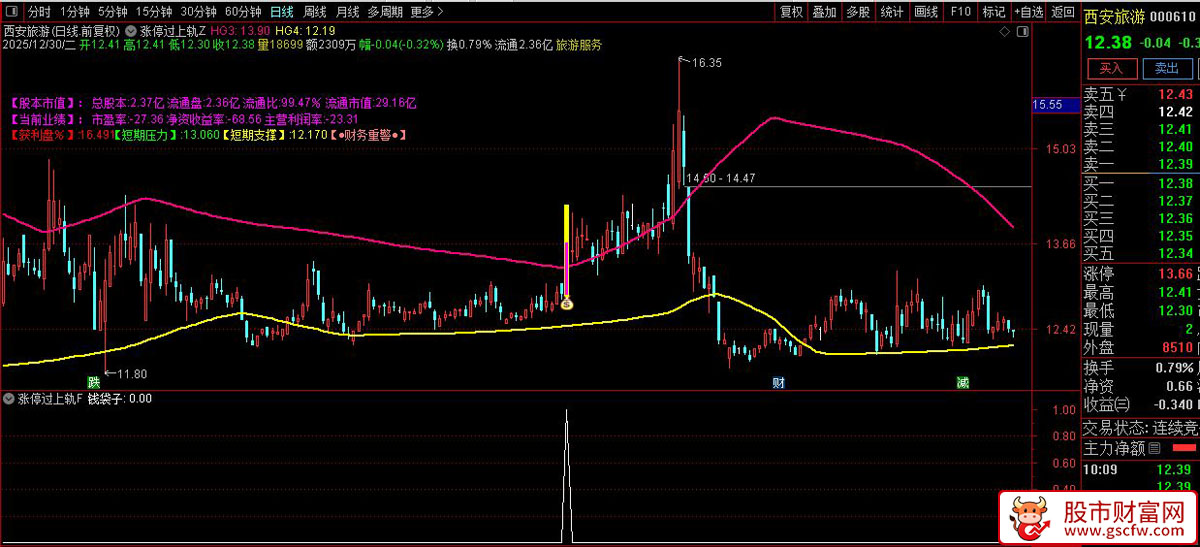Click the 16.35 high price label

pyautogui.click(x=706, y=62)
